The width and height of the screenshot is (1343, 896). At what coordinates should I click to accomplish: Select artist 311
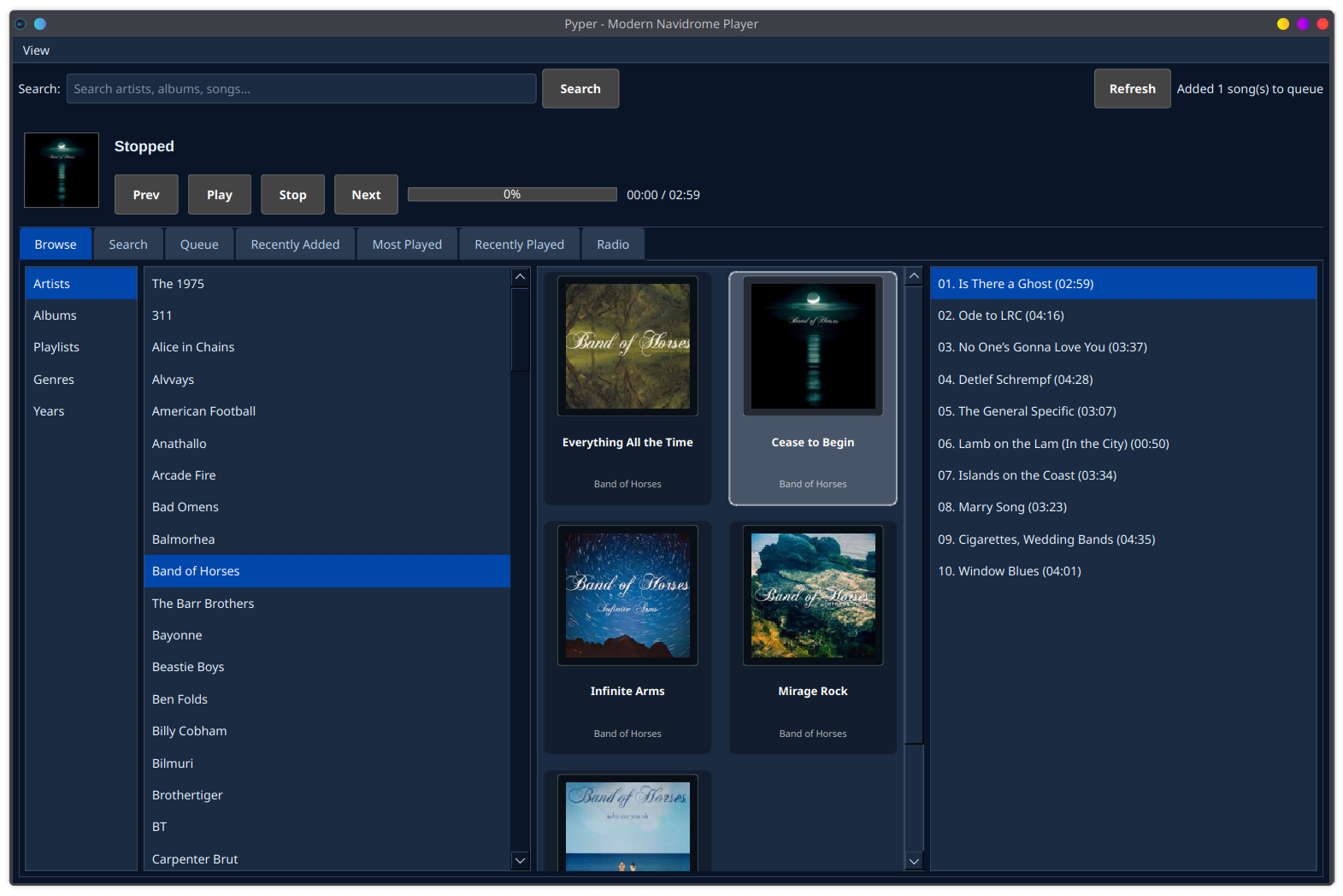tap(327, 315)
